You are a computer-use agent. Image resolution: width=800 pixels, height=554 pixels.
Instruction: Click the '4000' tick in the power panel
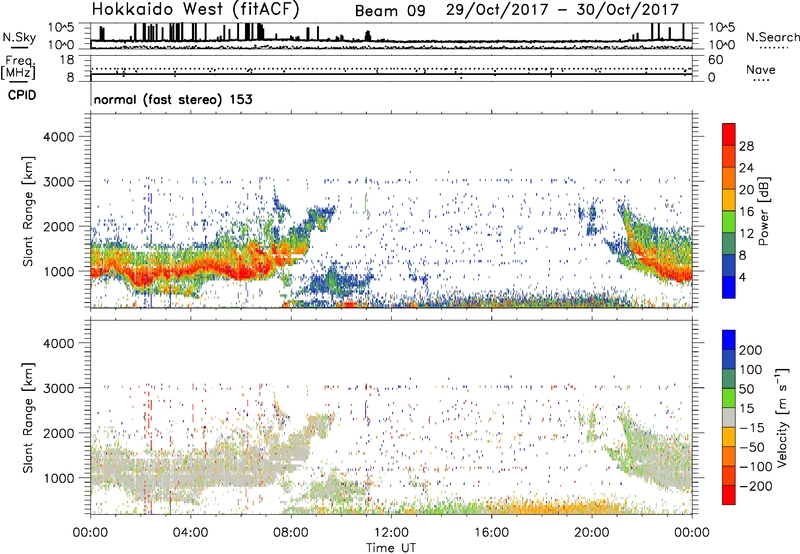[x=59, y=137]
